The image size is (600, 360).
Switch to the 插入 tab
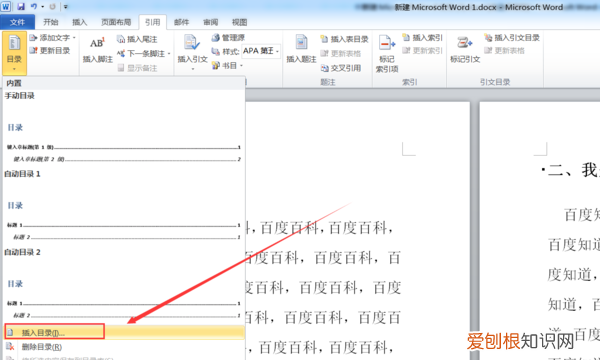tap(80, 22)
